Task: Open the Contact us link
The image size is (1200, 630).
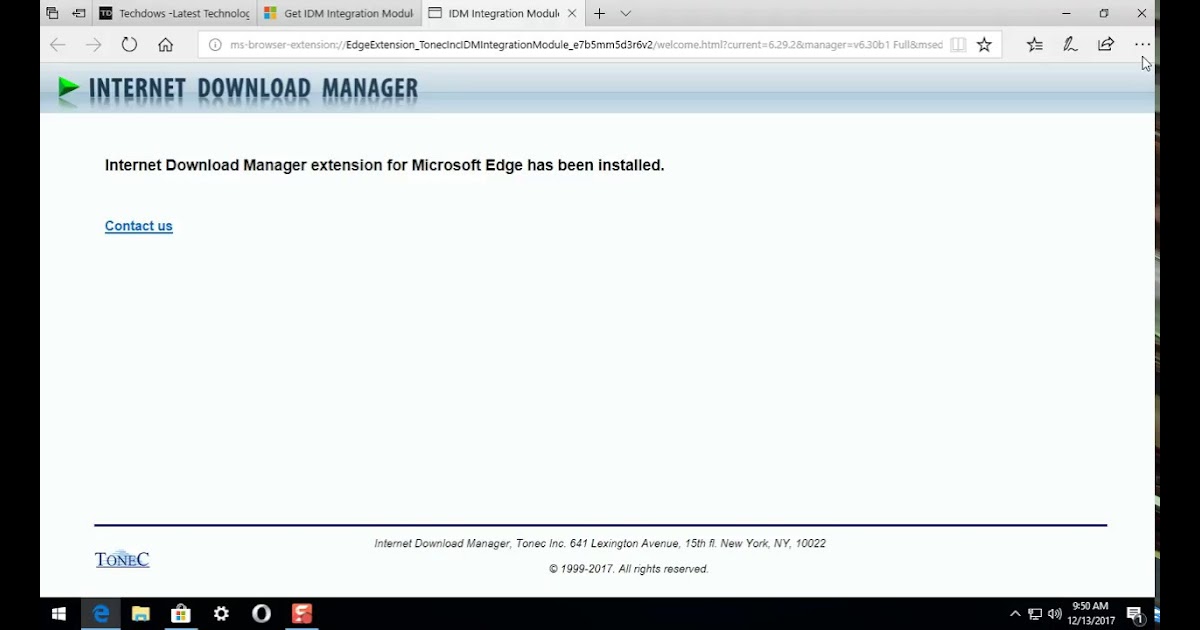Action: [139, 226]
